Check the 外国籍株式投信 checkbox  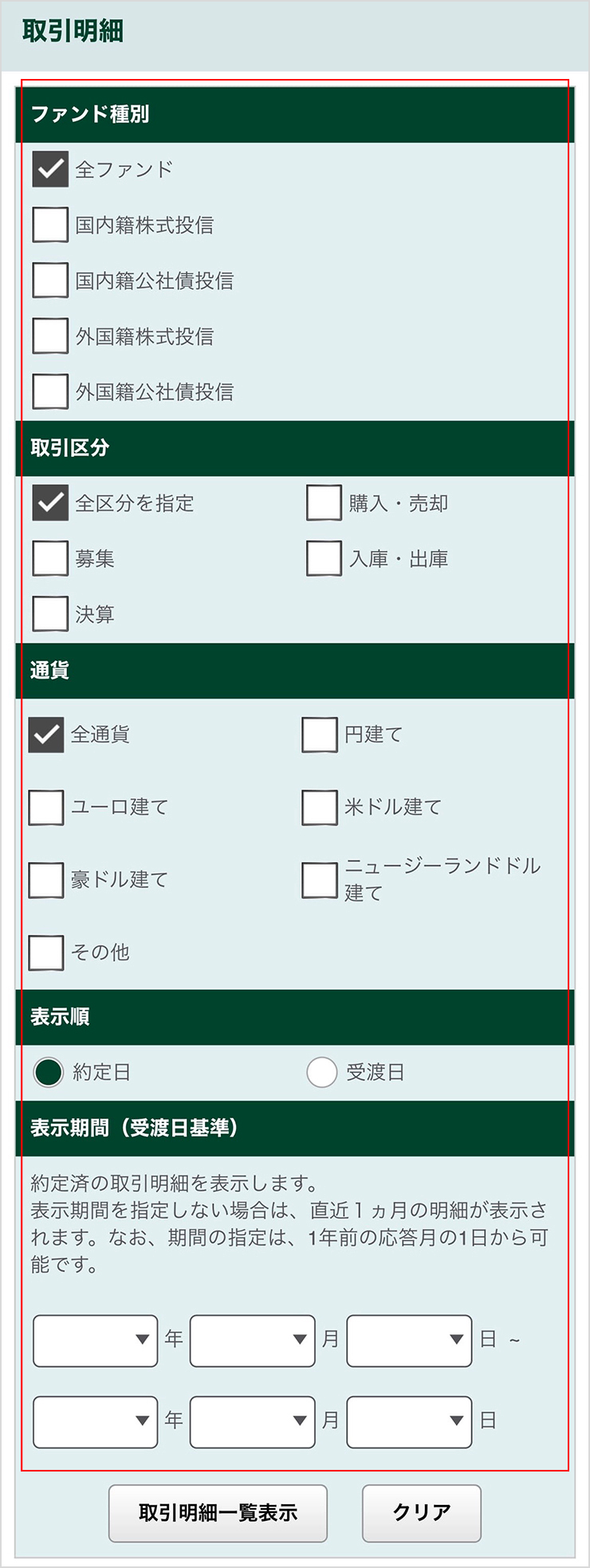point(49,337)
